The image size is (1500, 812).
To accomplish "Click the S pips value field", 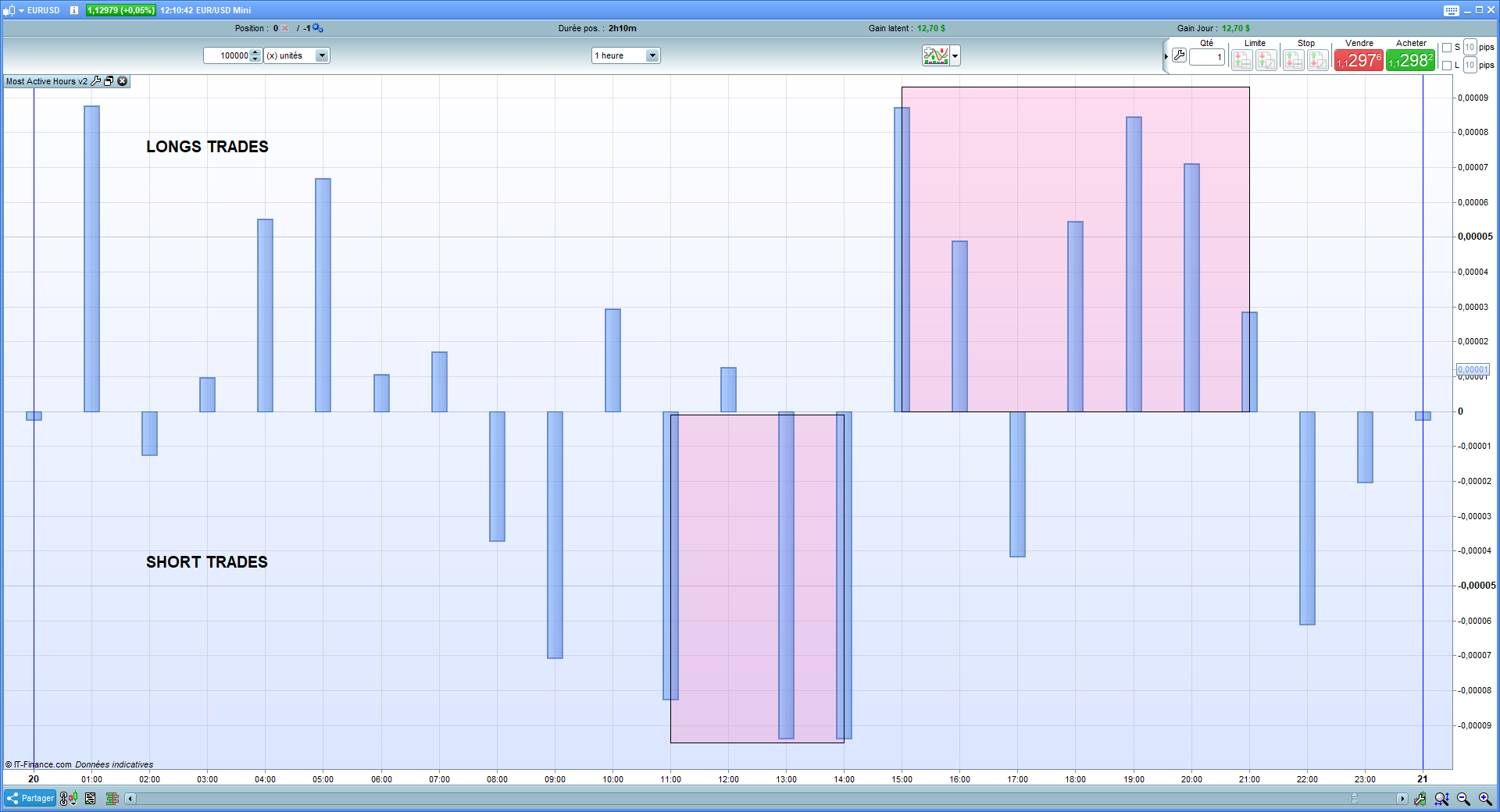I will tap(1470, 48).
